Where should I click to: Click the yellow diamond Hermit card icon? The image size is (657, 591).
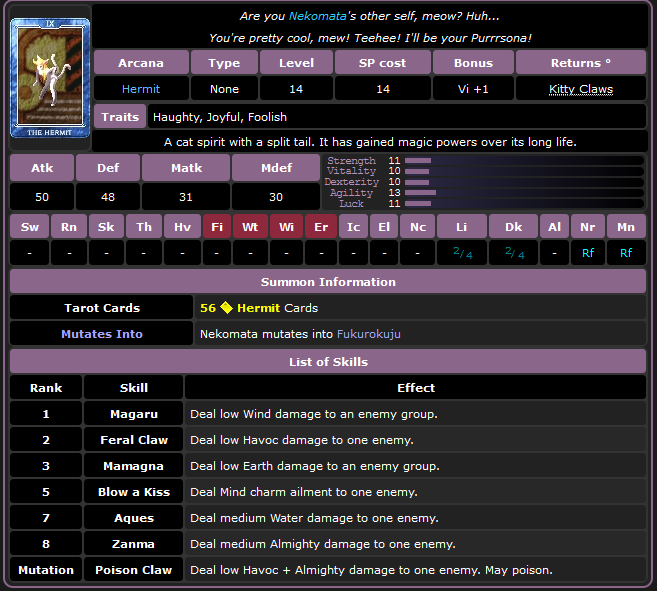(x=226, y=308)
